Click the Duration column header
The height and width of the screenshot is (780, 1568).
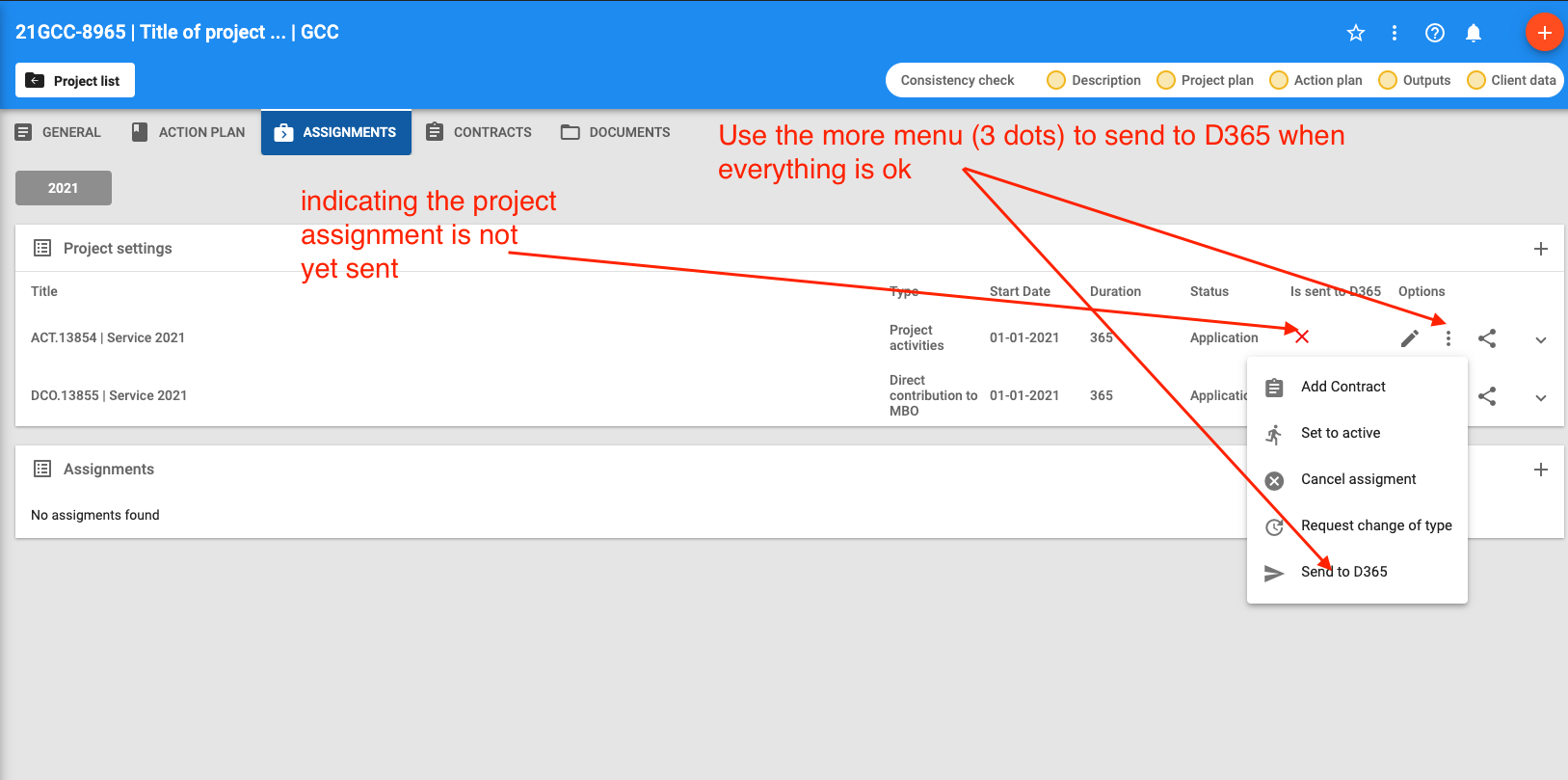coord(1115,291)
